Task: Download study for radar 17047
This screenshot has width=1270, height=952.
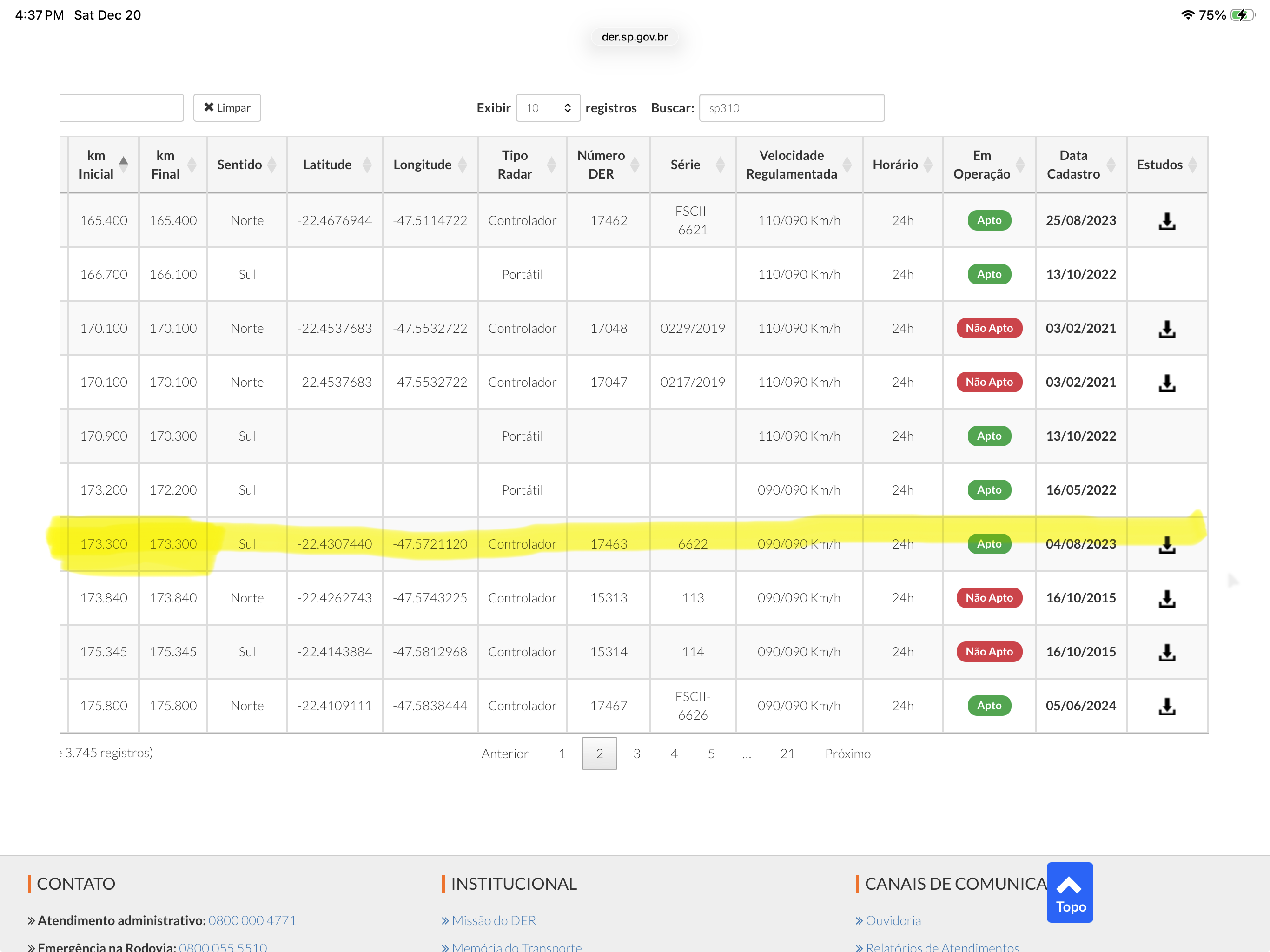Action: pos(1167,383)
